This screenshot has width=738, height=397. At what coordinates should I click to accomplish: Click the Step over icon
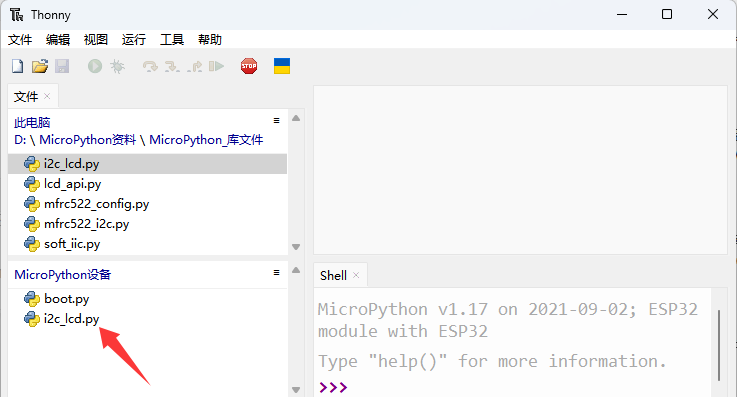pos(150,66)
